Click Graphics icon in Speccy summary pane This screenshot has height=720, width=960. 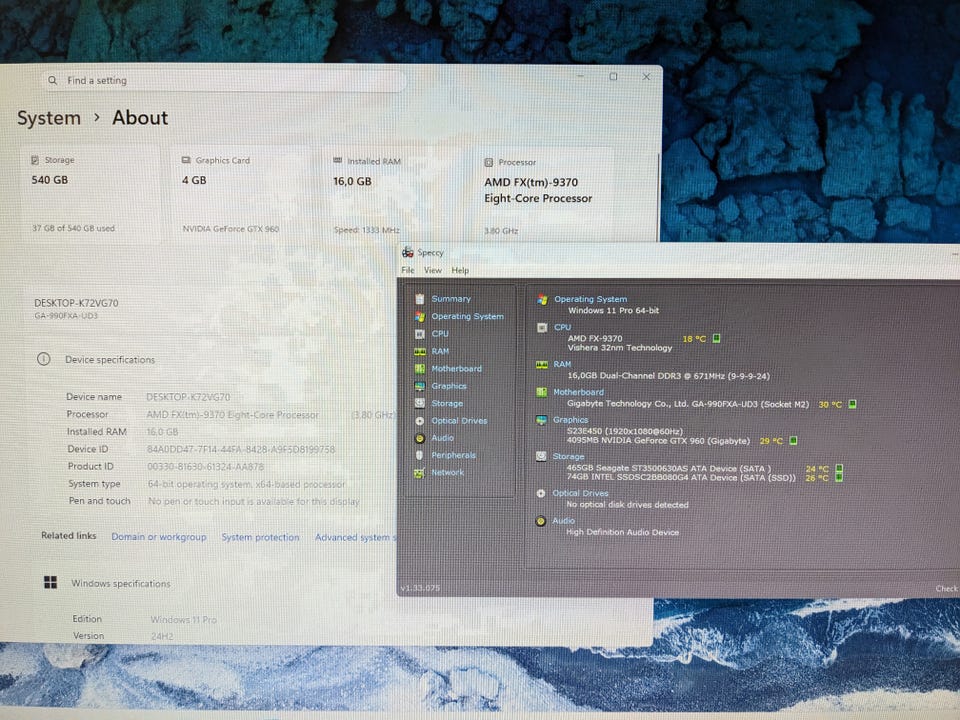pos(541,420)
